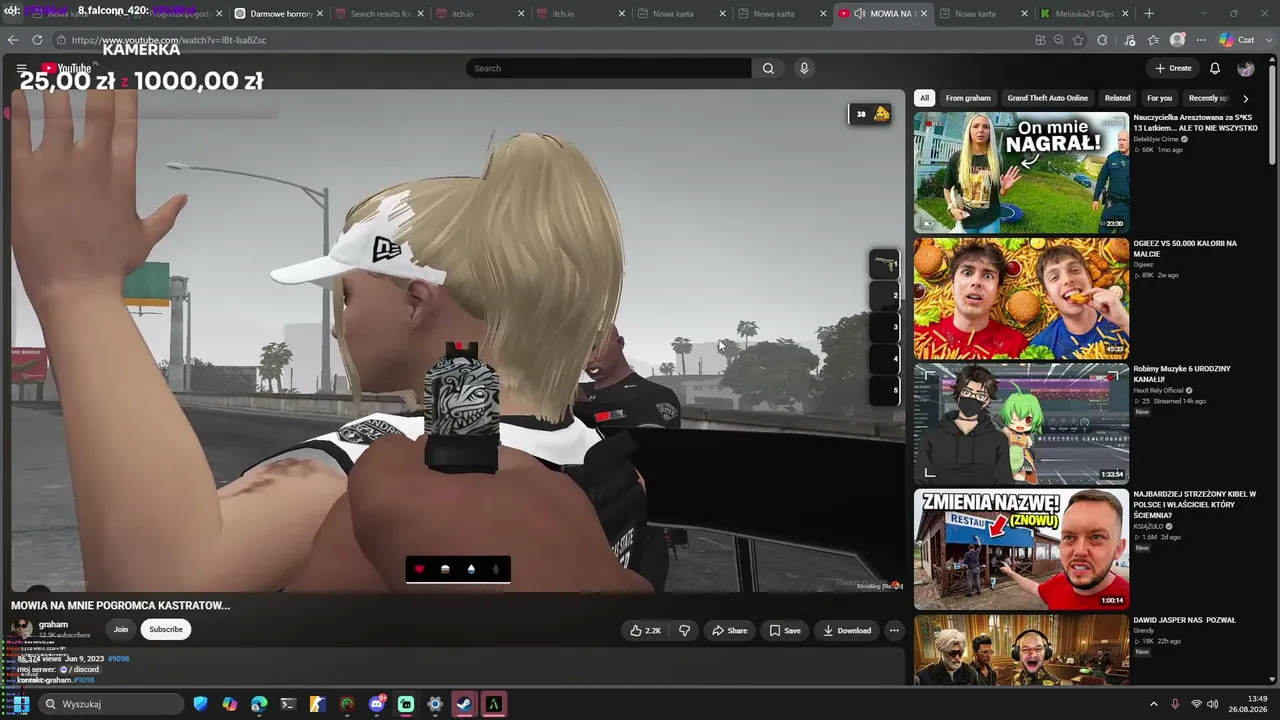Click the Create button
The height and width of the screenshot is (720, 1280).
pos(1173,68)
